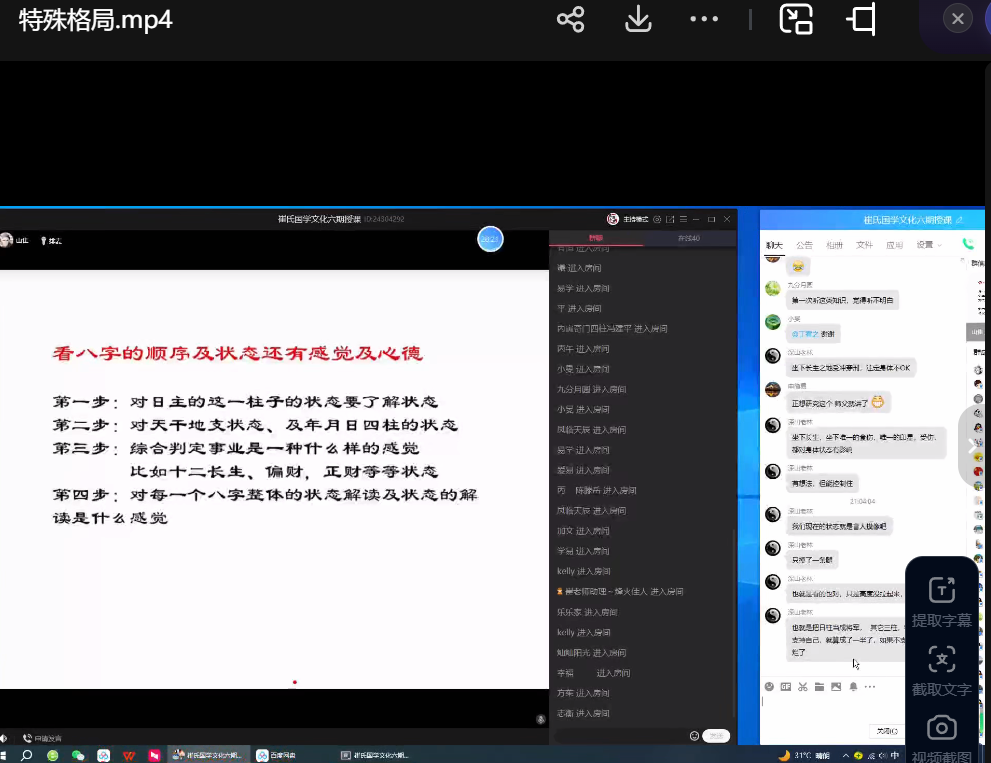This screenshot has width=991, height=763.
Task: Download the video with the download icon
Action: [638, 19]
